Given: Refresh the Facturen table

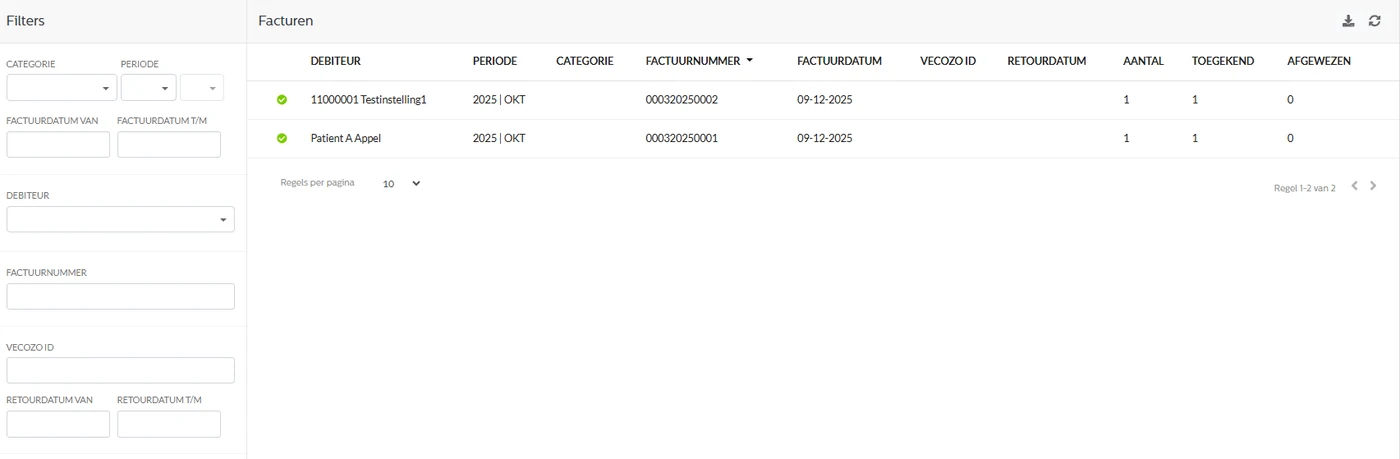Looking at the screenshot, I should point(1374,21).
